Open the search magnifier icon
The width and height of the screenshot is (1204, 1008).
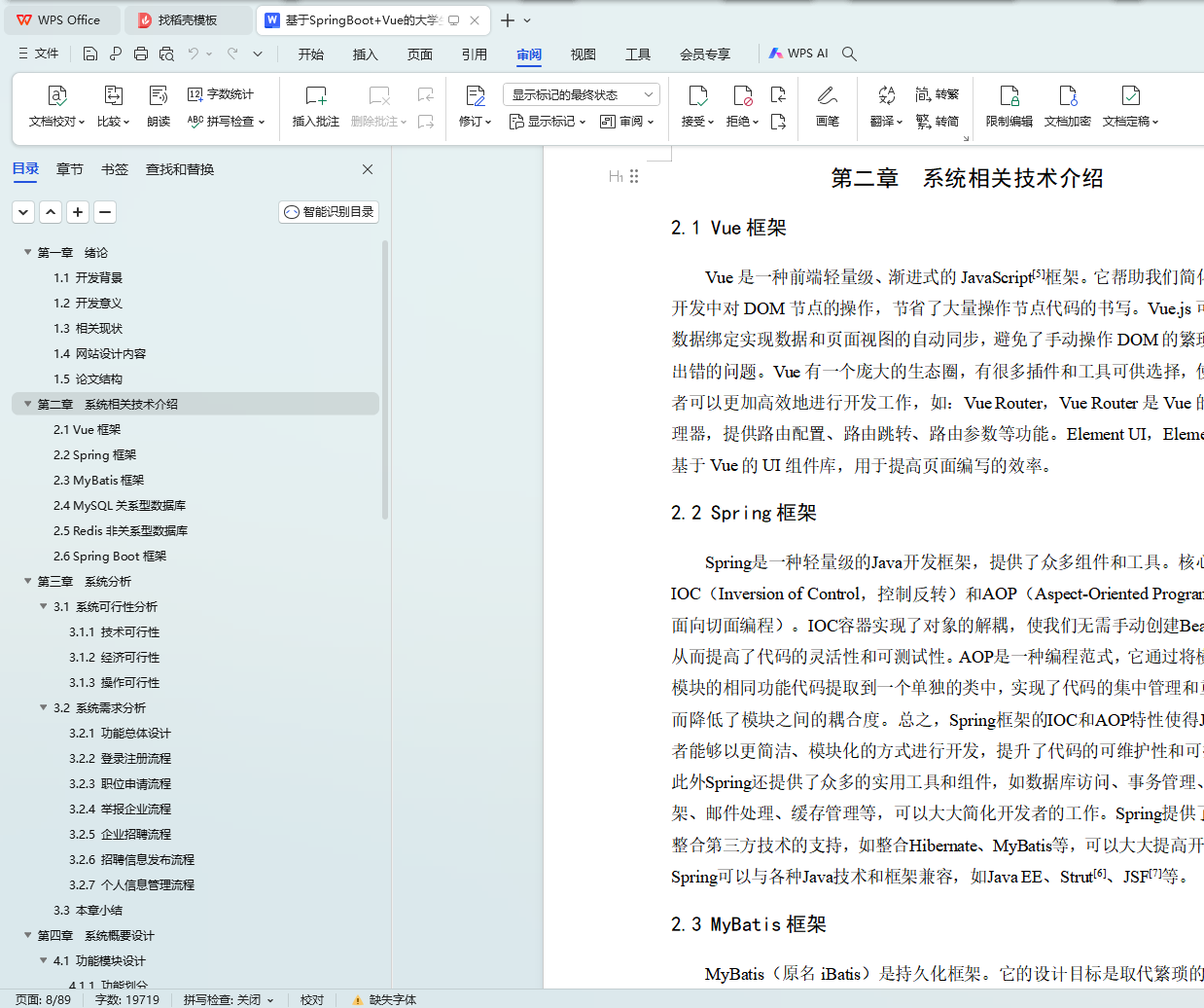(x=849, y=54)
